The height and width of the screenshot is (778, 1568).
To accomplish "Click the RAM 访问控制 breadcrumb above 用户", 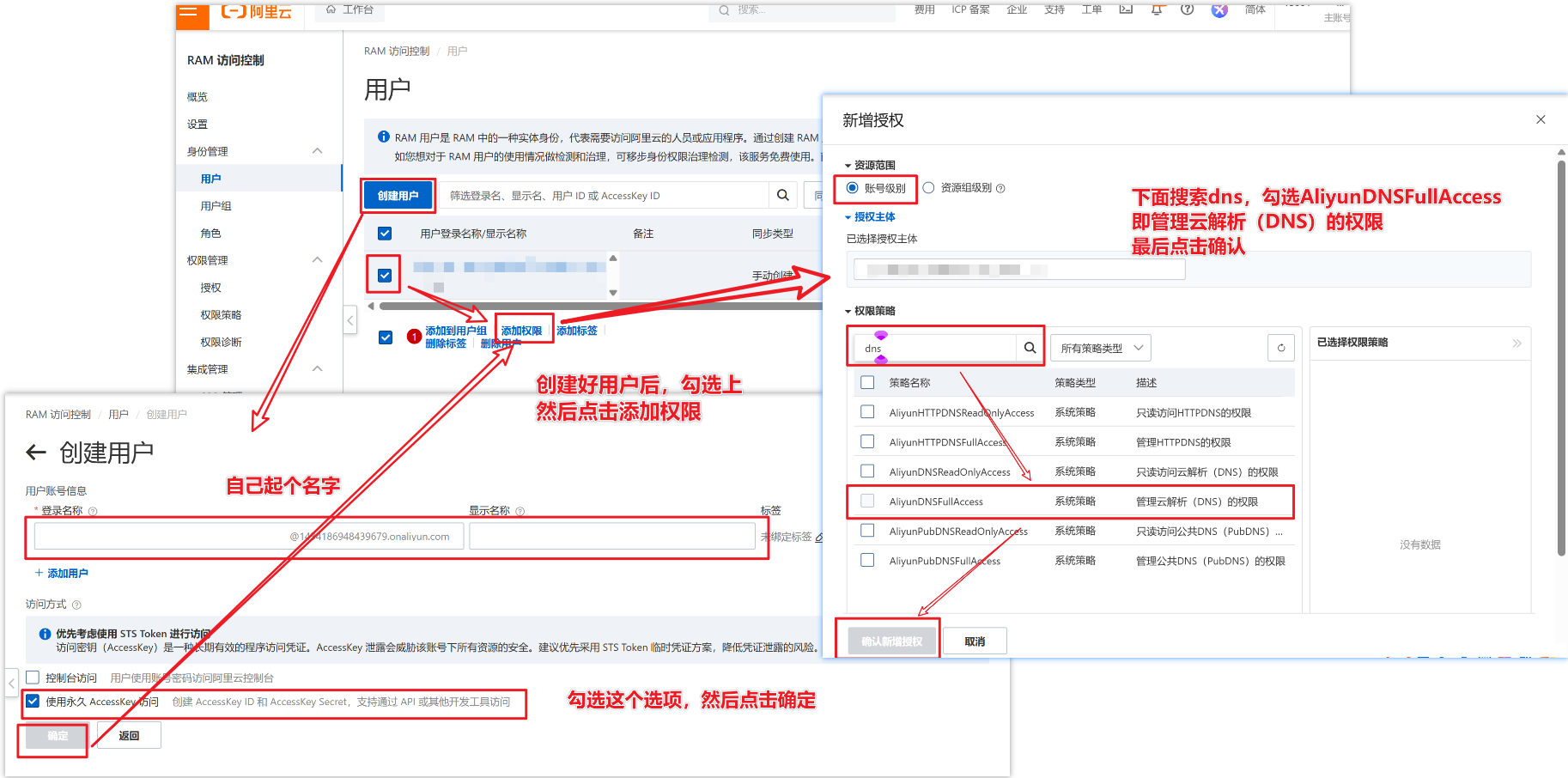I will [397, 52].
